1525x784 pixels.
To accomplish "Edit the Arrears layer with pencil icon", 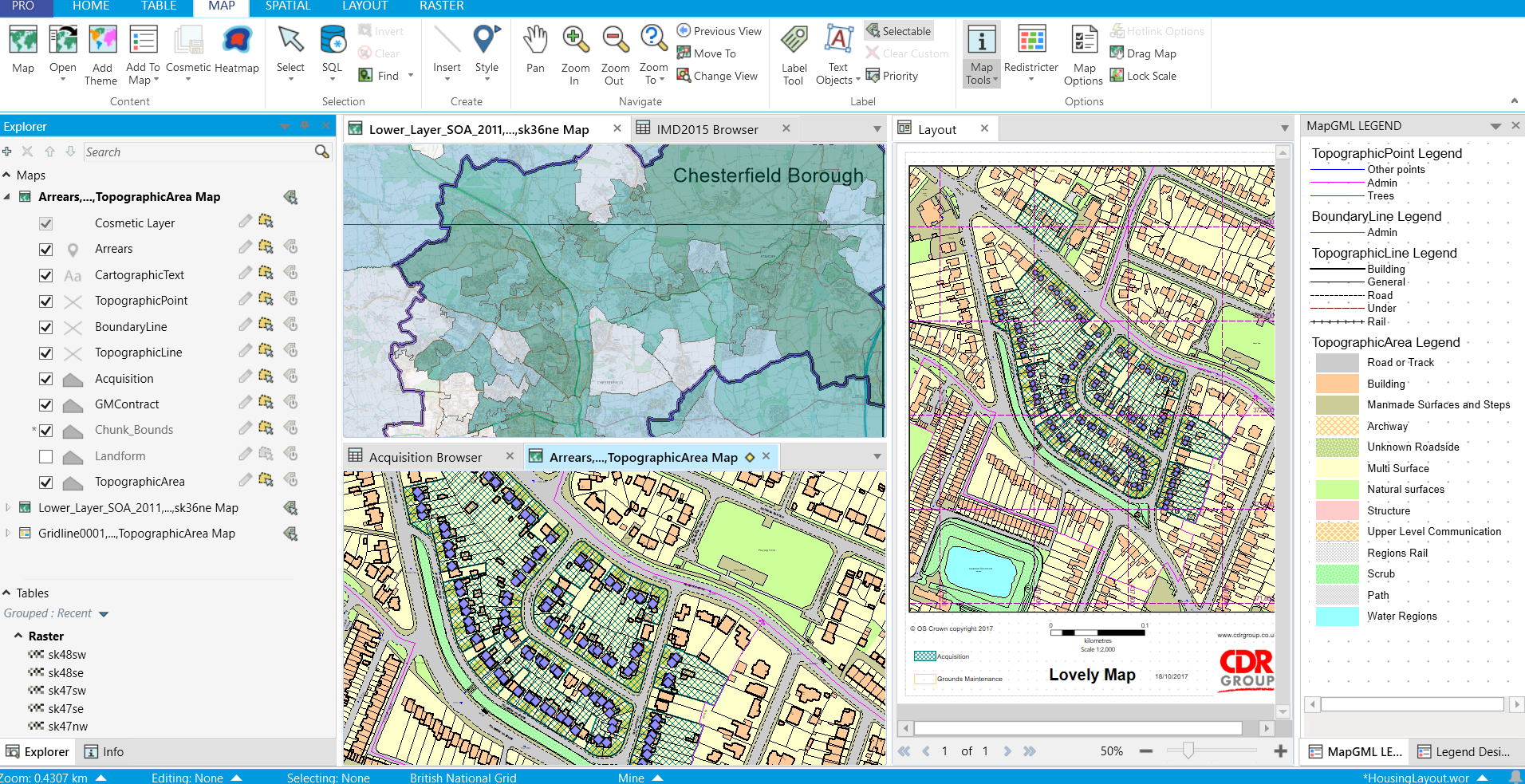I will point(245,246).
